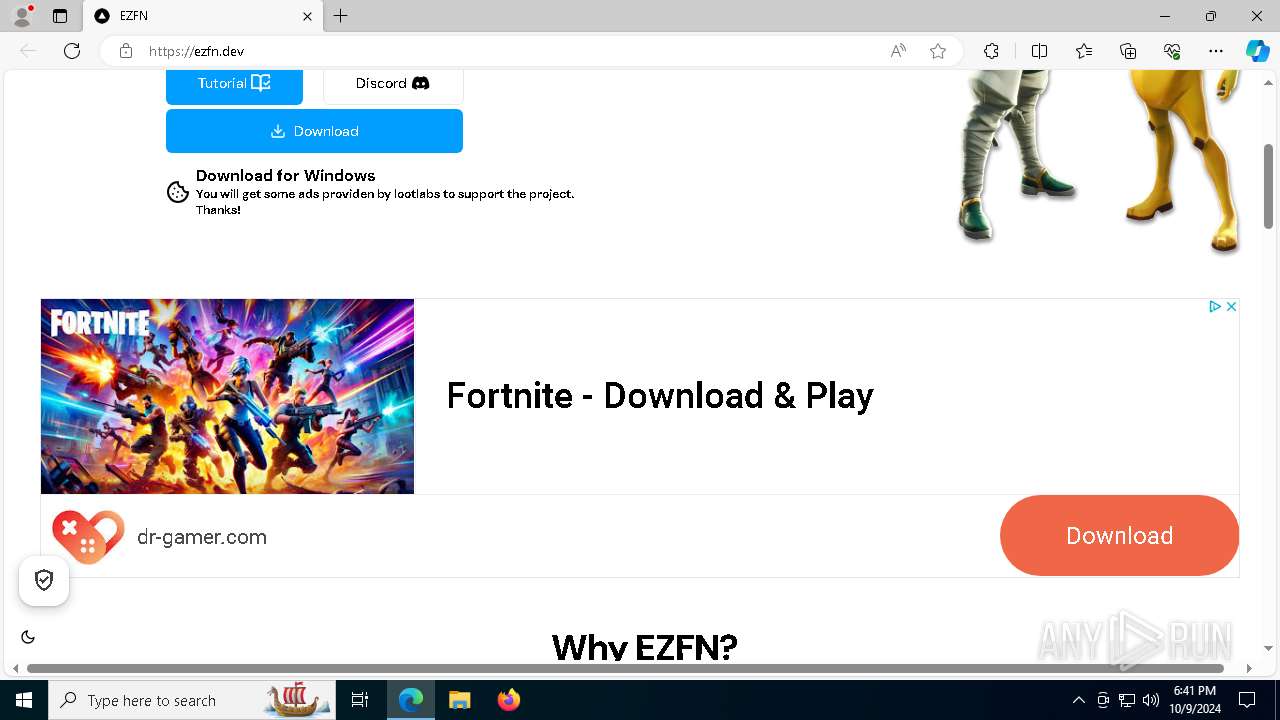Viewport: 1280px width, 720px height.
Task: Open Copilot sidebar icon
Action: 1257,51
